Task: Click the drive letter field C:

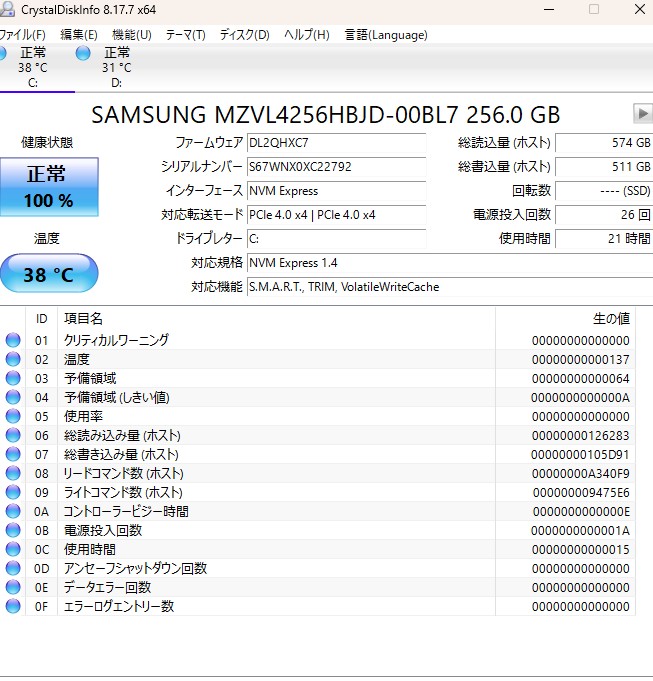Action: (x=336, y=238)
